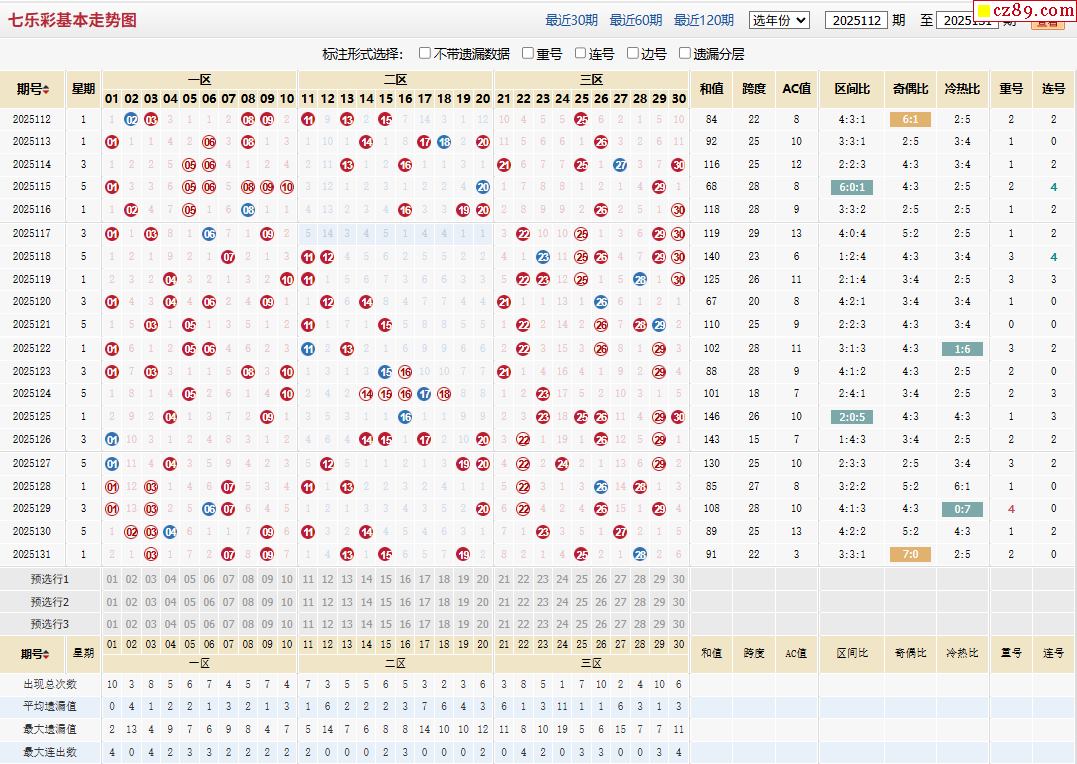Choose number 30 in 预选行3

pos(679,624)
